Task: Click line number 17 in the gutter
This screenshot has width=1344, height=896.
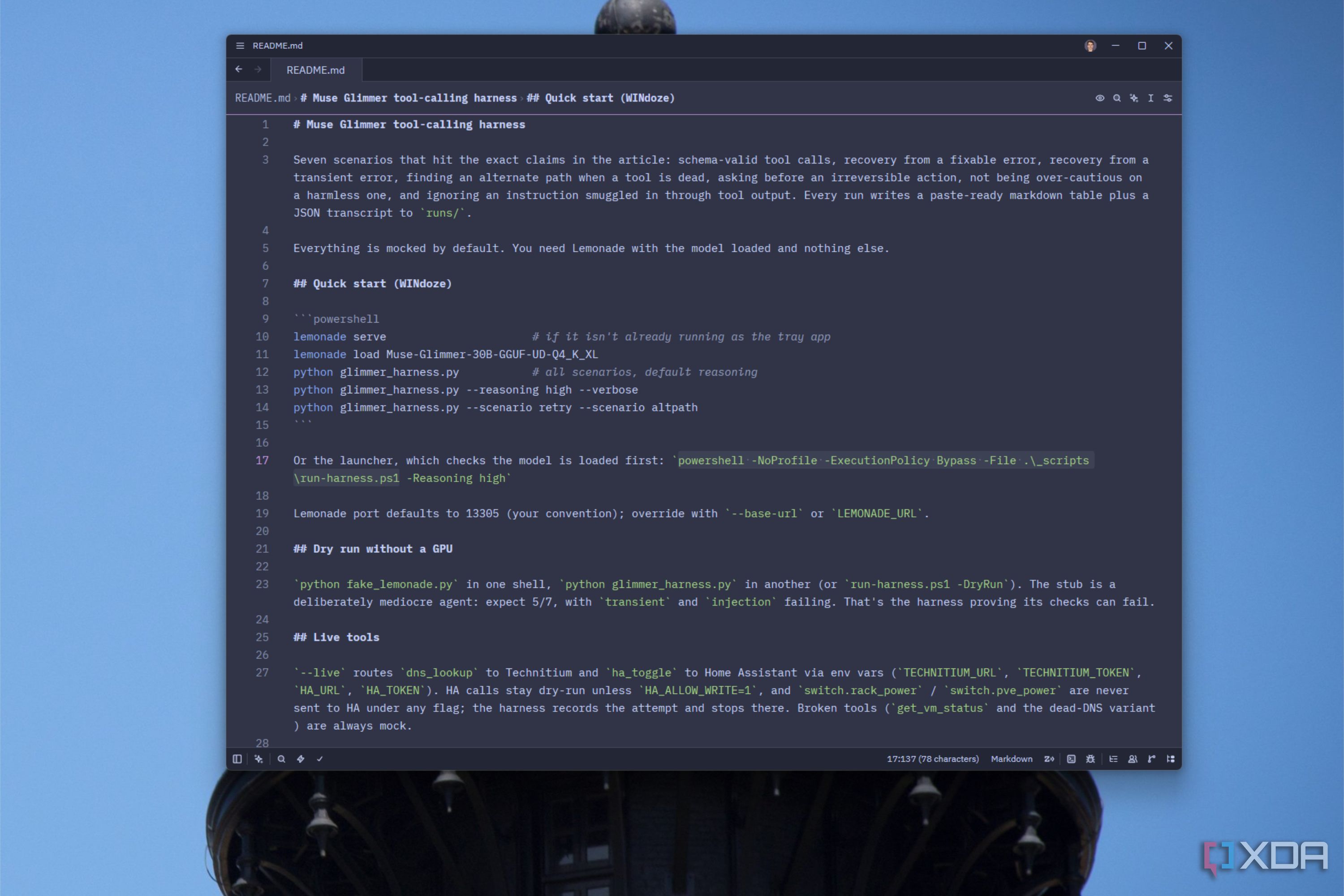Action: click(262, 461)
